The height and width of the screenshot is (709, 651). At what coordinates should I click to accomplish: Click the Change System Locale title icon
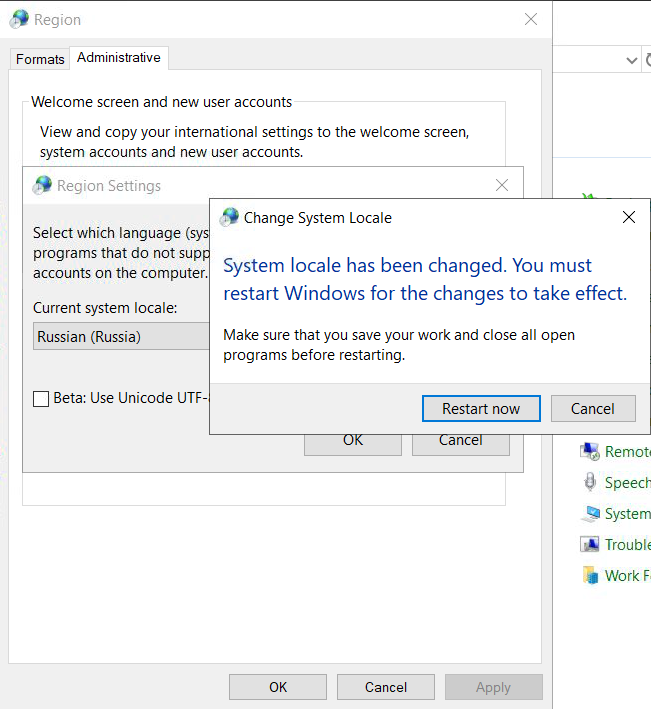pos(229,217)
